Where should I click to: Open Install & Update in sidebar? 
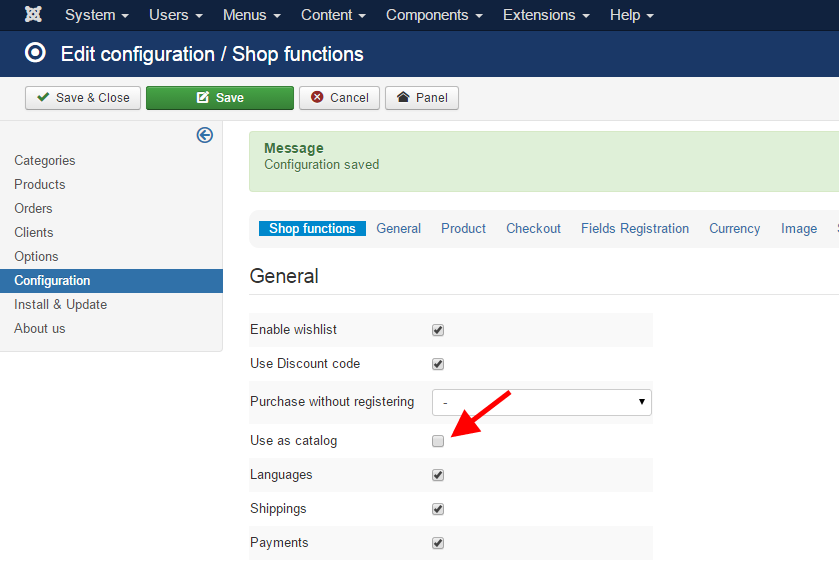coord(61,305)
